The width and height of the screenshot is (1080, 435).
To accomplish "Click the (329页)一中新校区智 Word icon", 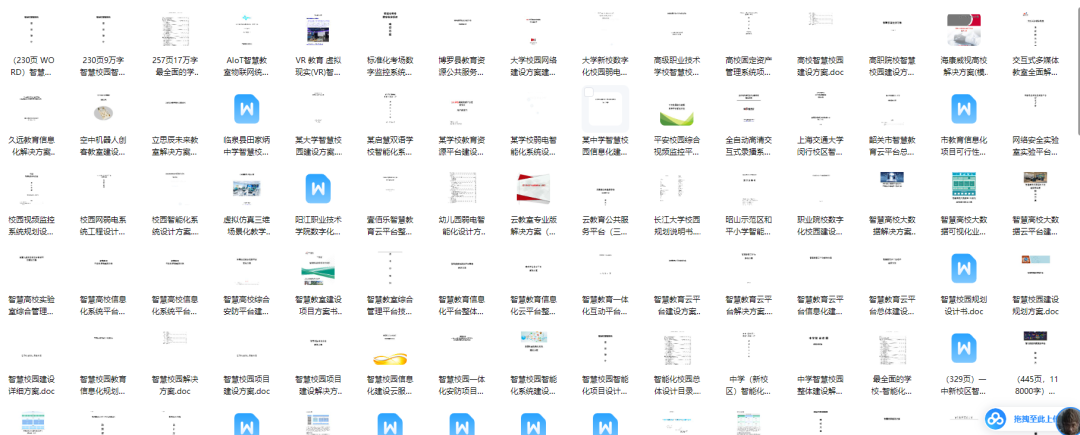I will (x=964, y=348).
